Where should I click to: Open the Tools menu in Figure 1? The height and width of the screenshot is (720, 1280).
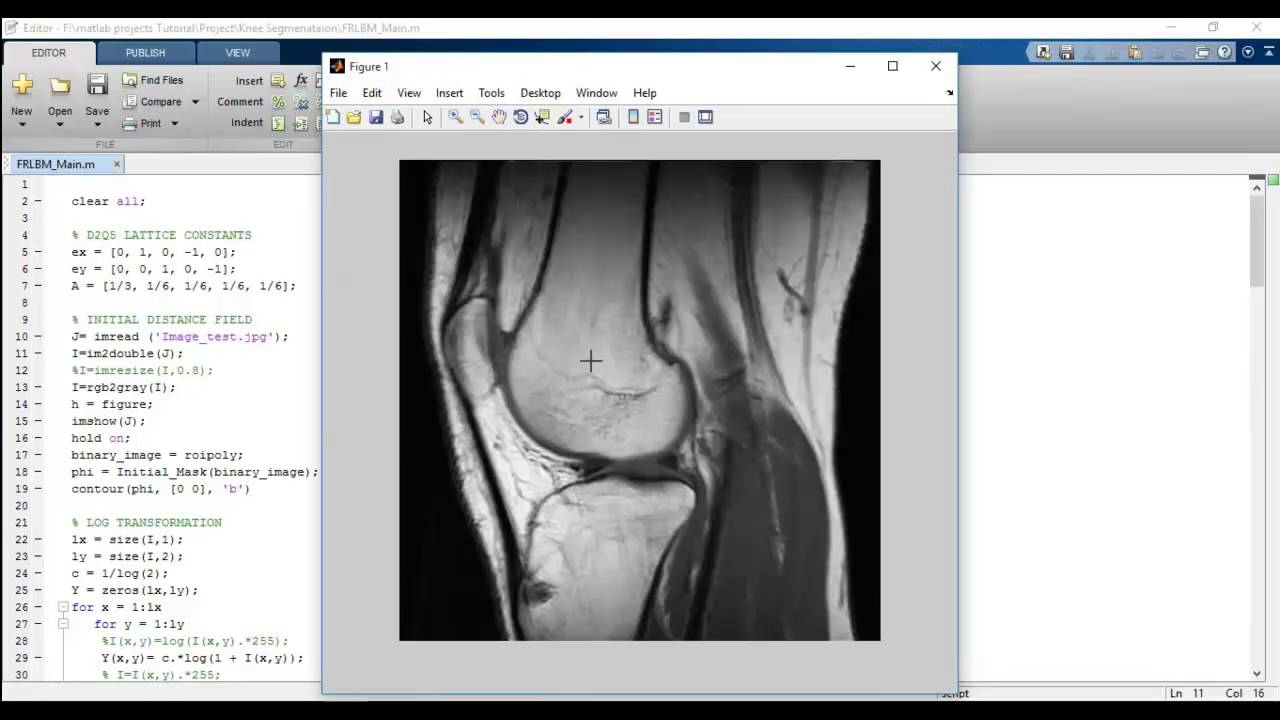(491, 93)
